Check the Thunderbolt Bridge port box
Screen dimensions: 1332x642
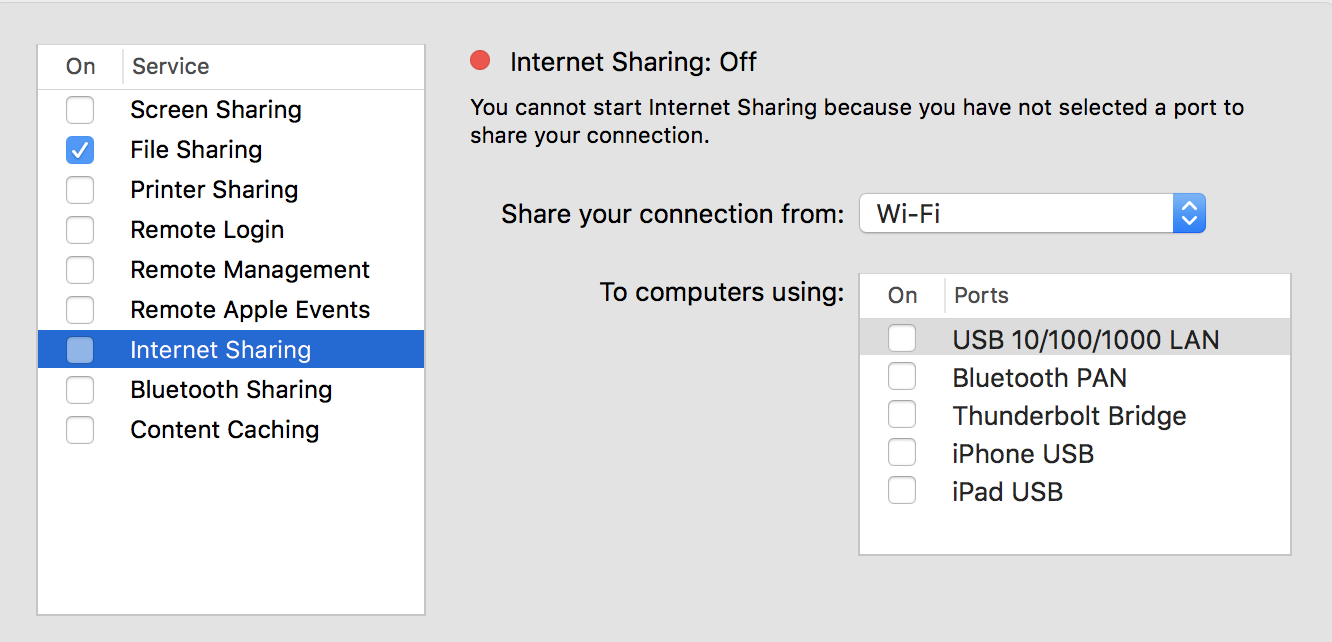902,415
